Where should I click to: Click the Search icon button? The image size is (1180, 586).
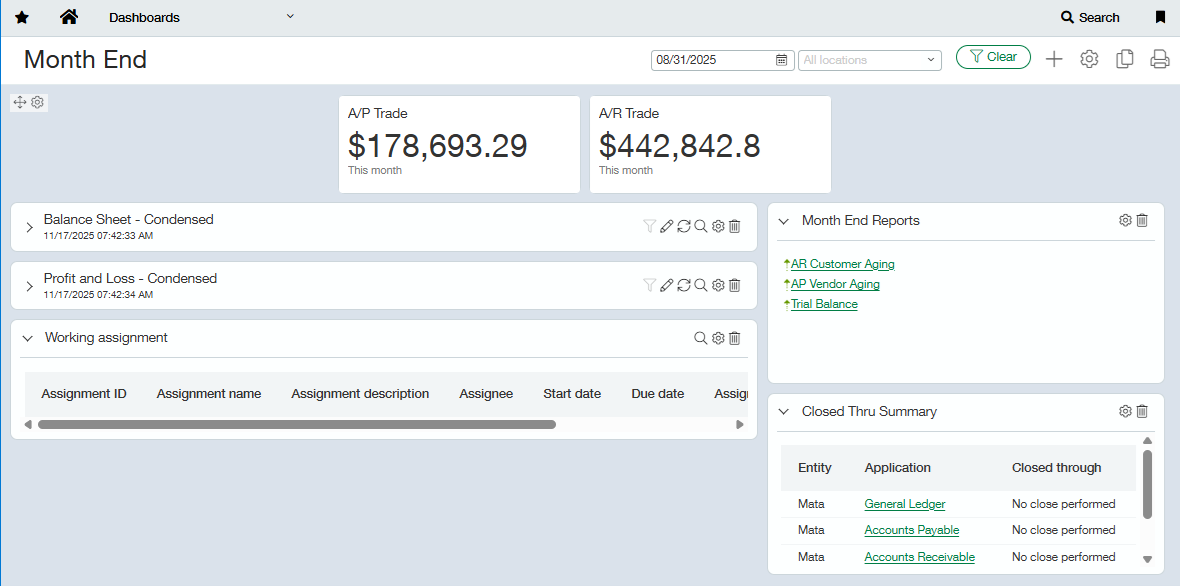(1090, 17)
